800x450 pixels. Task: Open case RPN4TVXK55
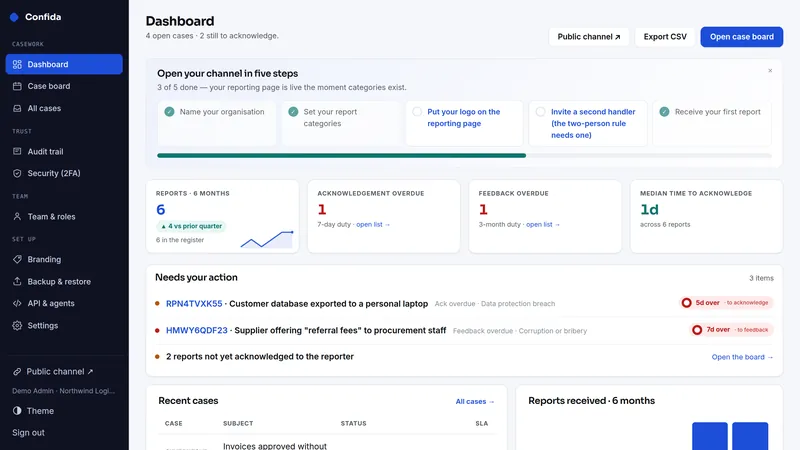coord(194,304)
